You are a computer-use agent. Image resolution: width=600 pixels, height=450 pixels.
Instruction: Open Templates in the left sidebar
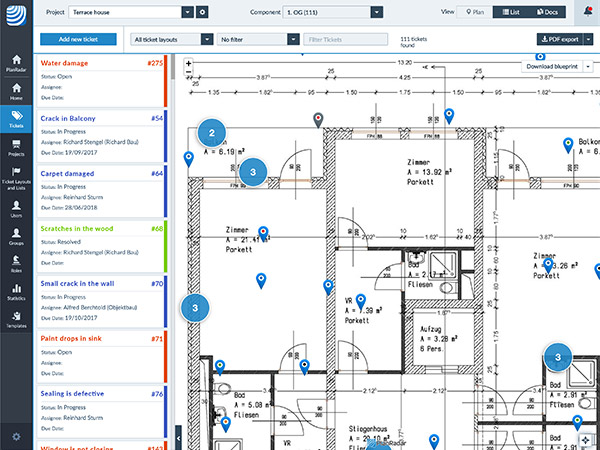tap(16, 319)
